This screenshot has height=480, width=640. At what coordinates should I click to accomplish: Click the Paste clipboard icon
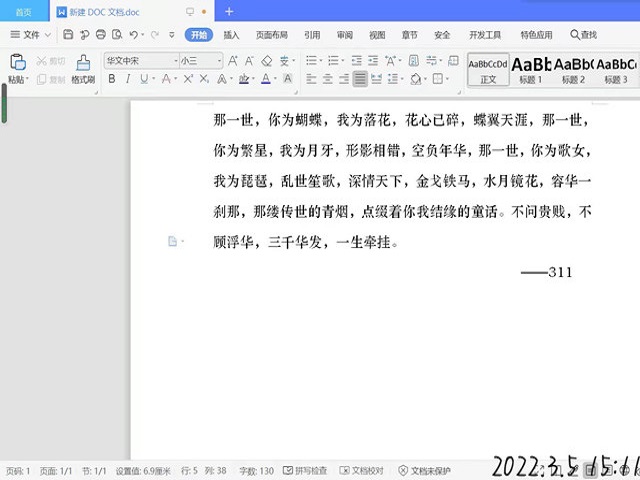[x=18, y=62]
